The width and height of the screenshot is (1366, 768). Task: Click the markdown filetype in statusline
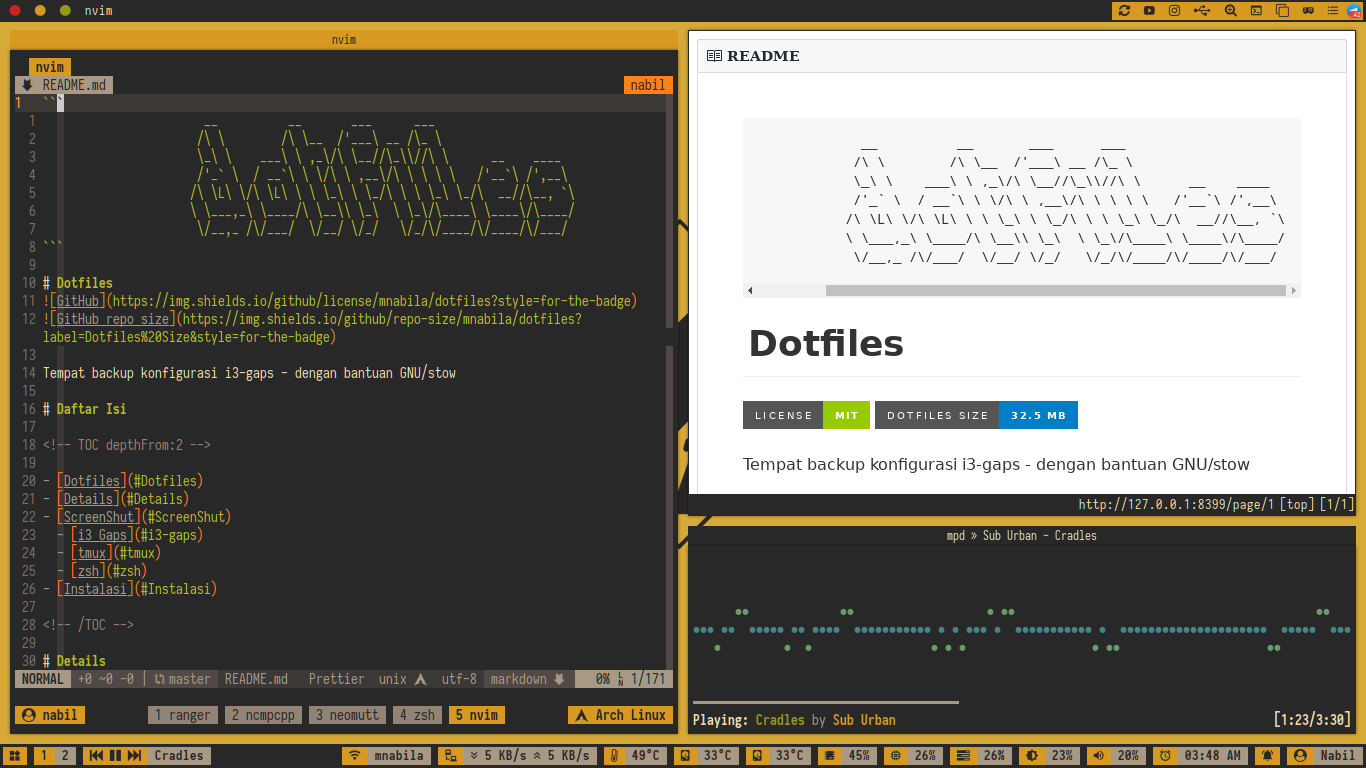[526, 679]
